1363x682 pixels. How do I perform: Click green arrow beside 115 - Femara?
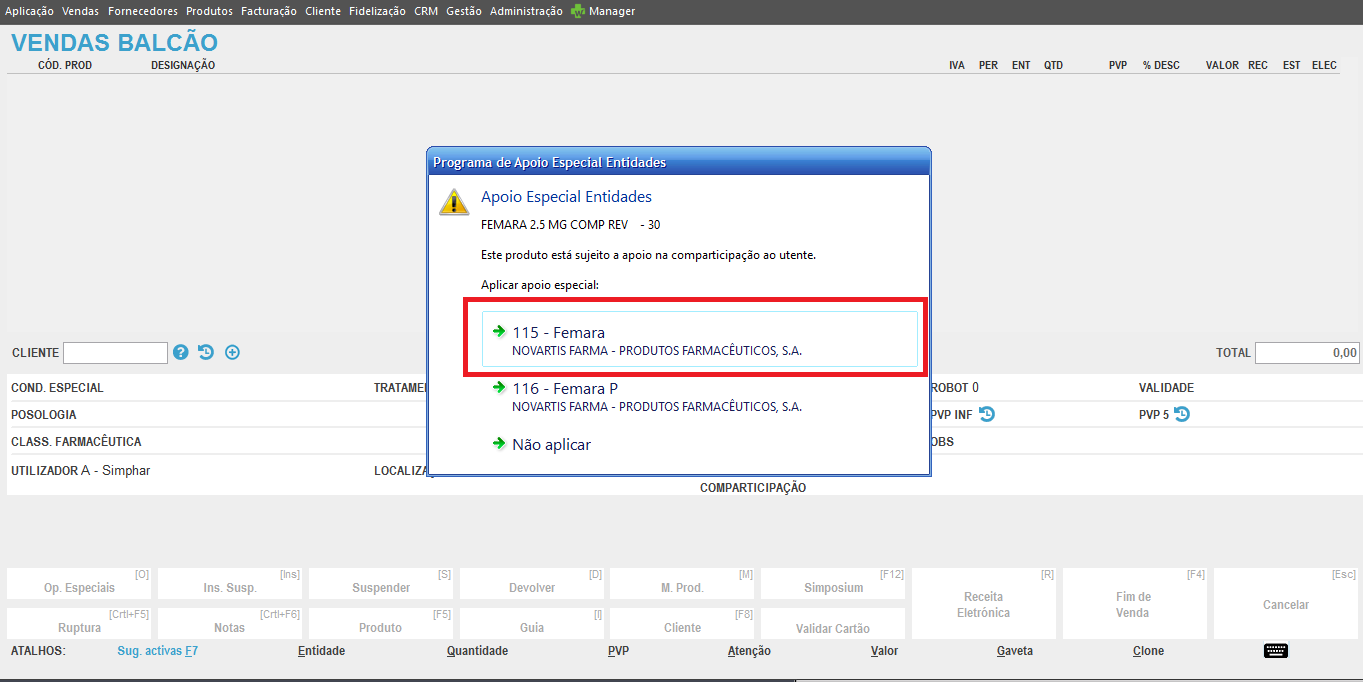[x=500, y=331]
